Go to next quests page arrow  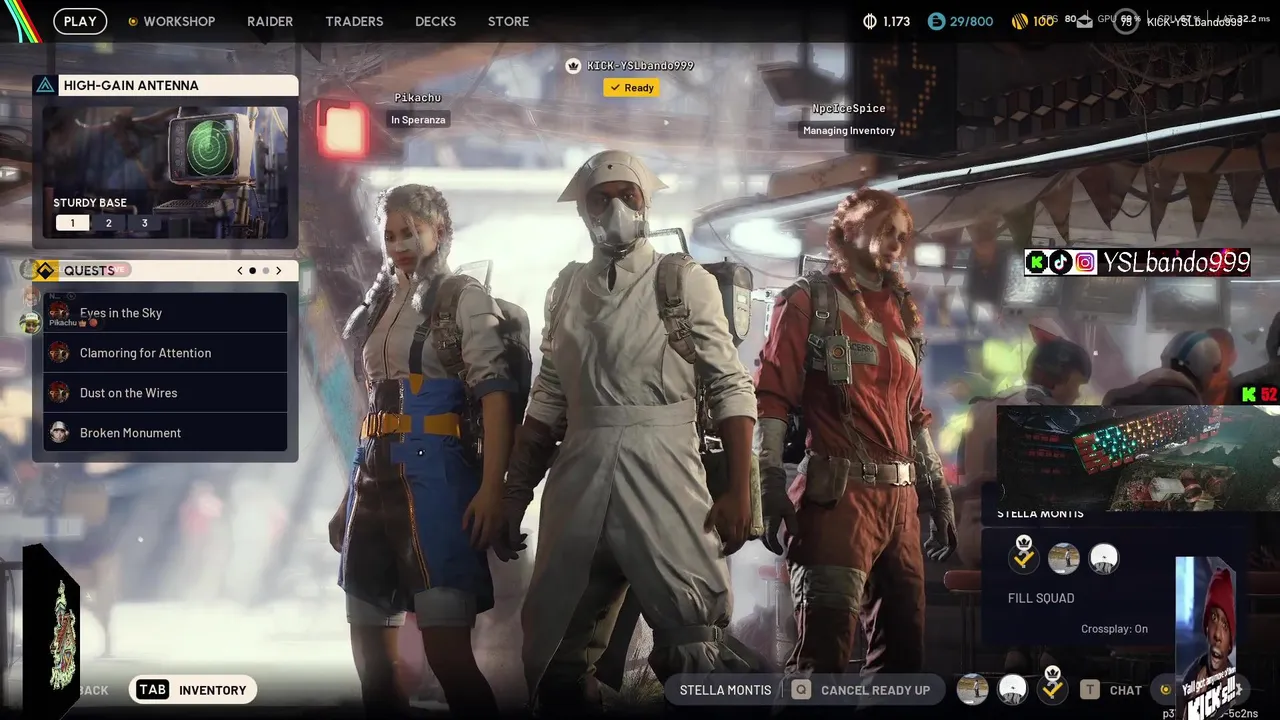click(279, 271)
